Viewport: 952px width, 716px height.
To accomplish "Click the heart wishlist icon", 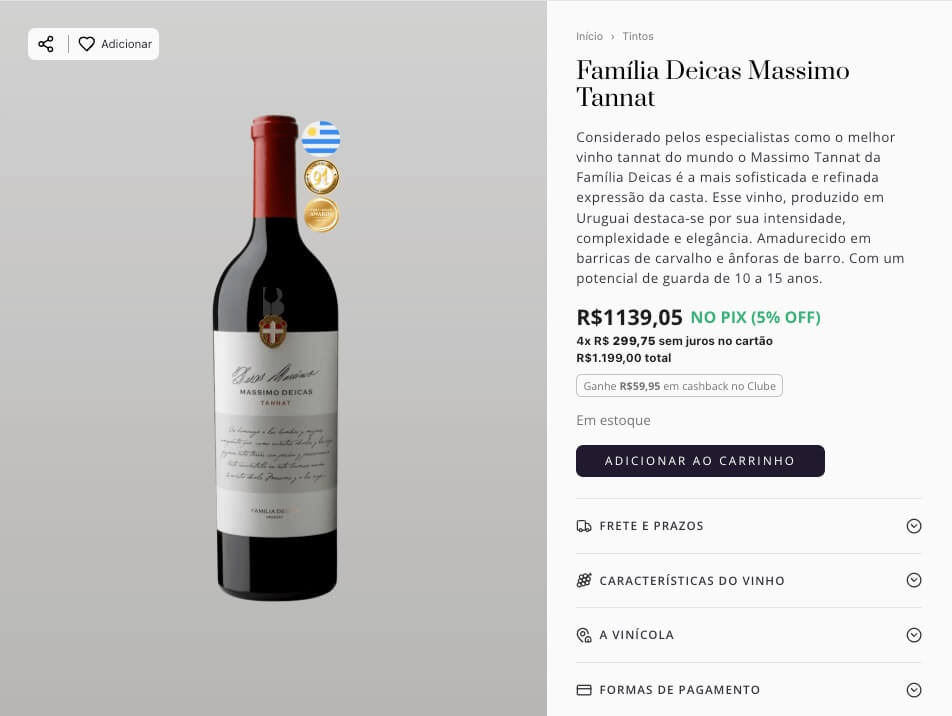I will [87, 44].
